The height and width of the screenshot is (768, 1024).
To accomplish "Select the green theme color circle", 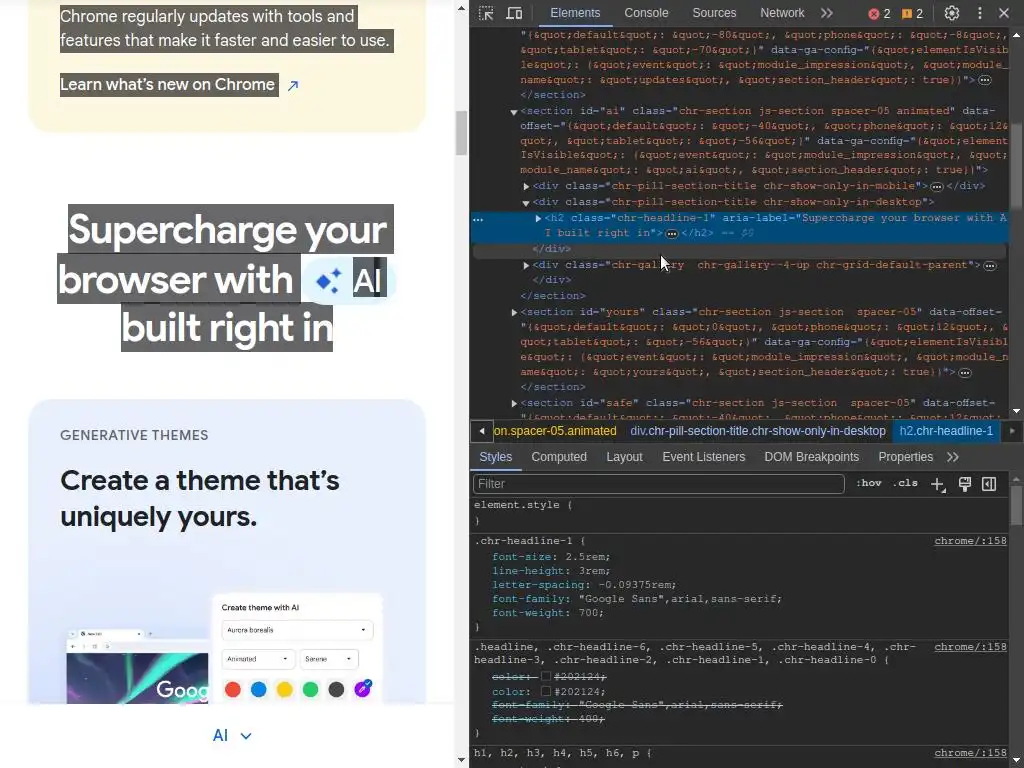I will click(x=310, y=689).
